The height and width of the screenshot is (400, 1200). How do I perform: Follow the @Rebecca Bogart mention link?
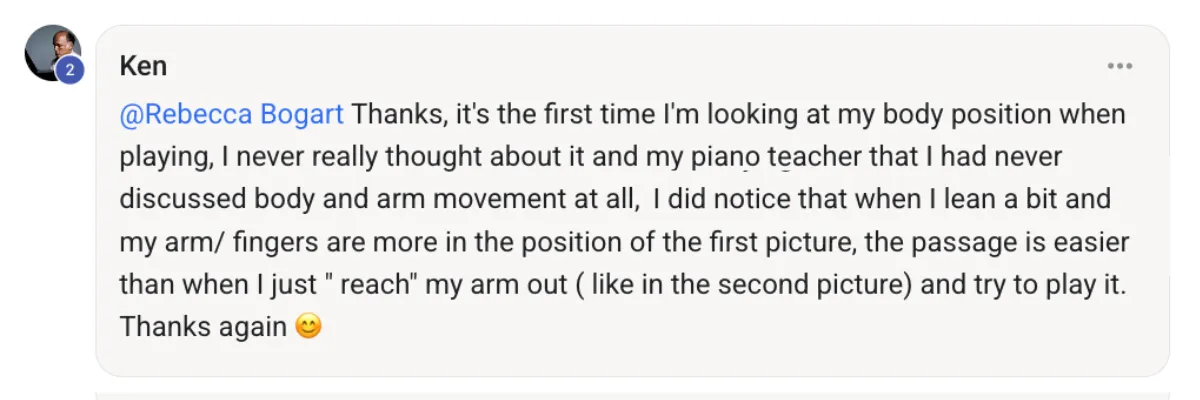232,115
